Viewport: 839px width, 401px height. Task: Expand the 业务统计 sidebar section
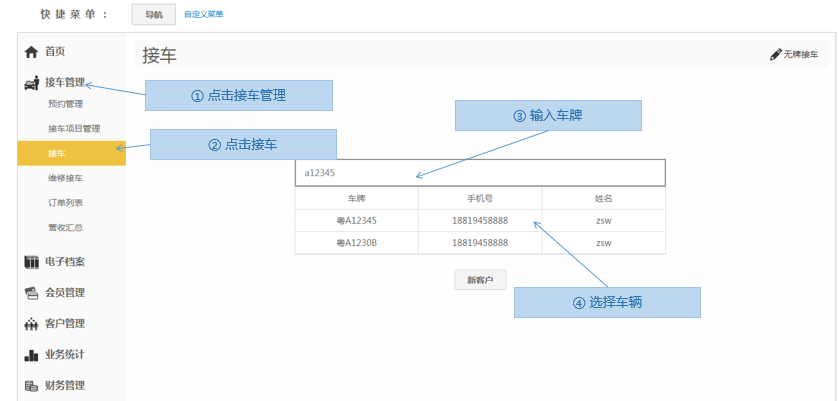(65, 355)
